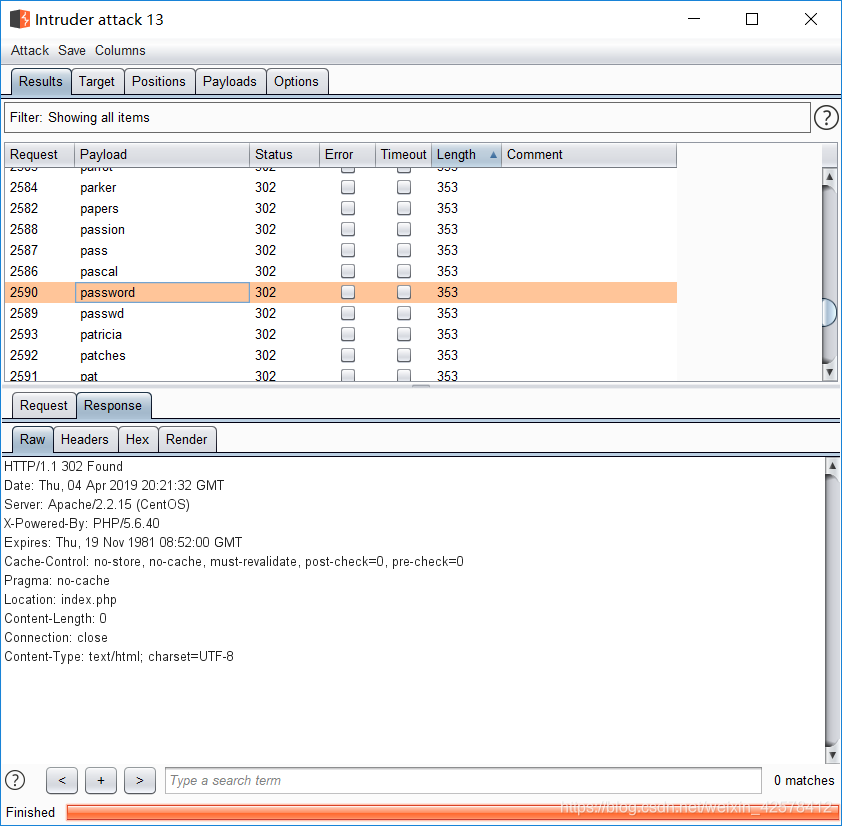Sort by the Status column header

[284, 155]
